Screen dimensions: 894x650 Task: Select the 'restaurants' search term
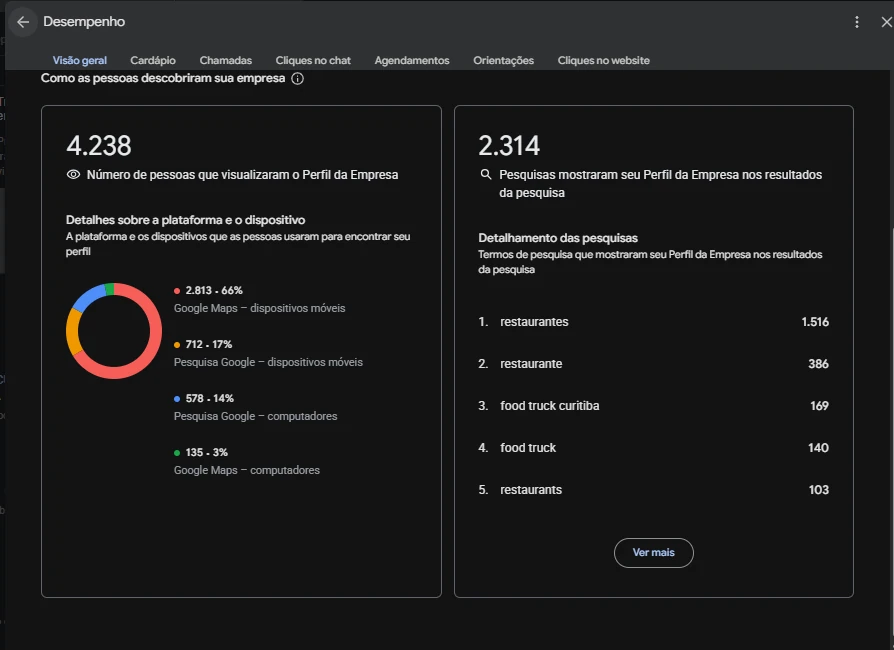tap(653, 490)
